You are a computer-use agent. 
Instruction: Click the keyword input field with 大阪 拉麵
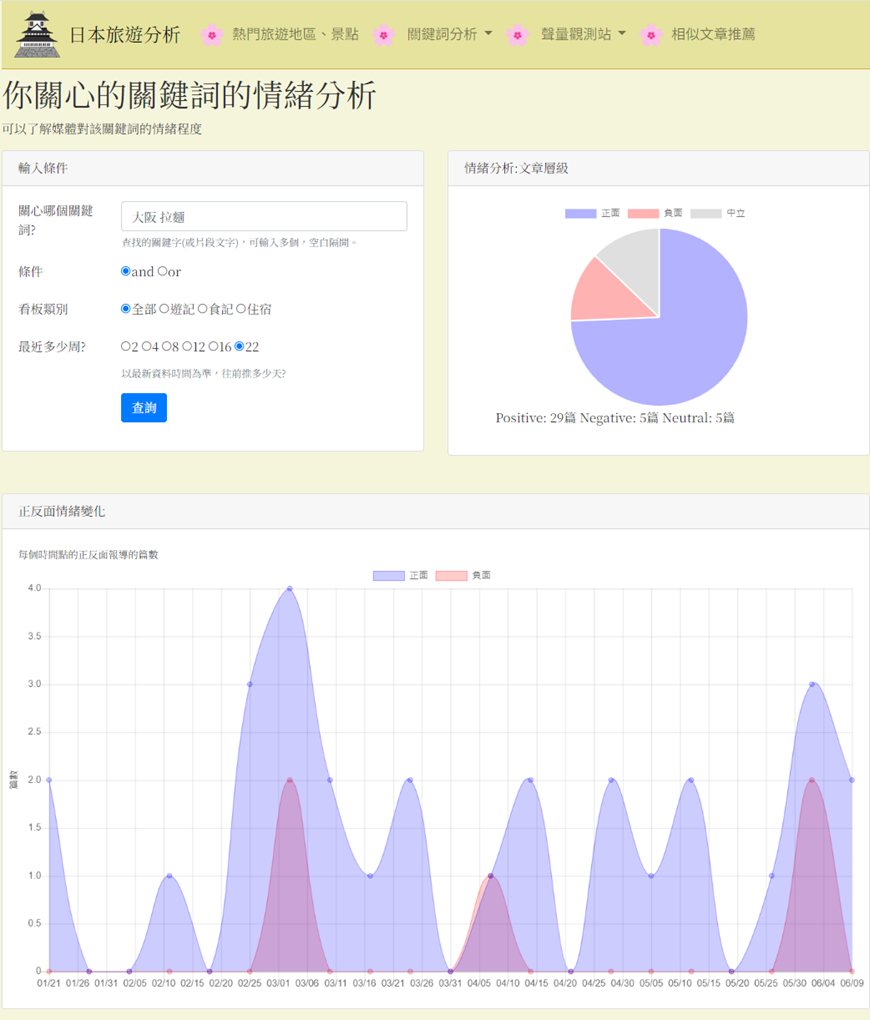263,217
